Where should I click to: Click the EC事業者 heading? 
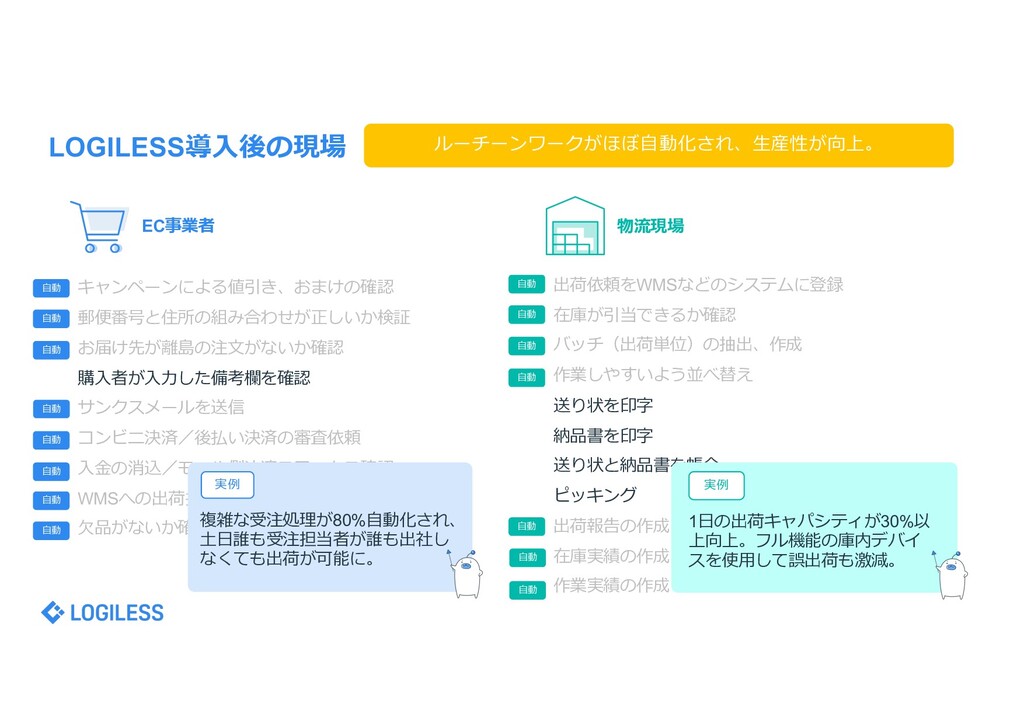coord(178,226)
